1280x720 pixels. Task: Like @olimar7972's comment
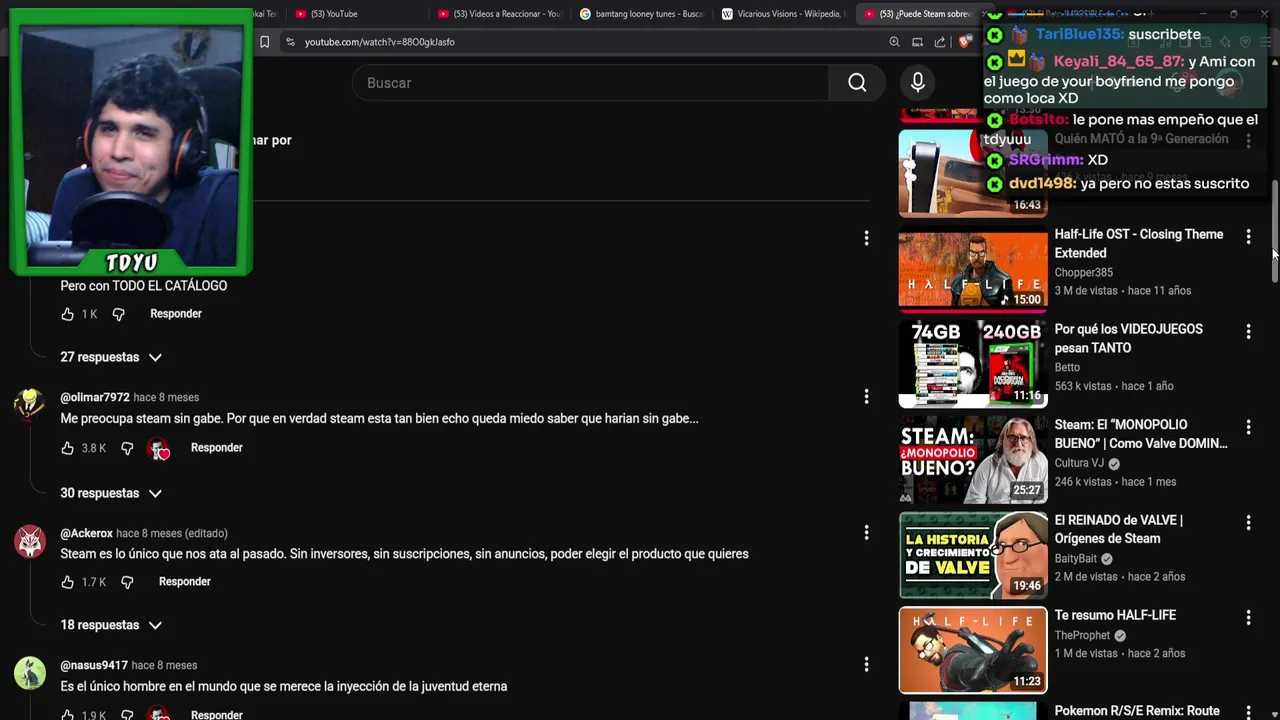coord(67,448)
